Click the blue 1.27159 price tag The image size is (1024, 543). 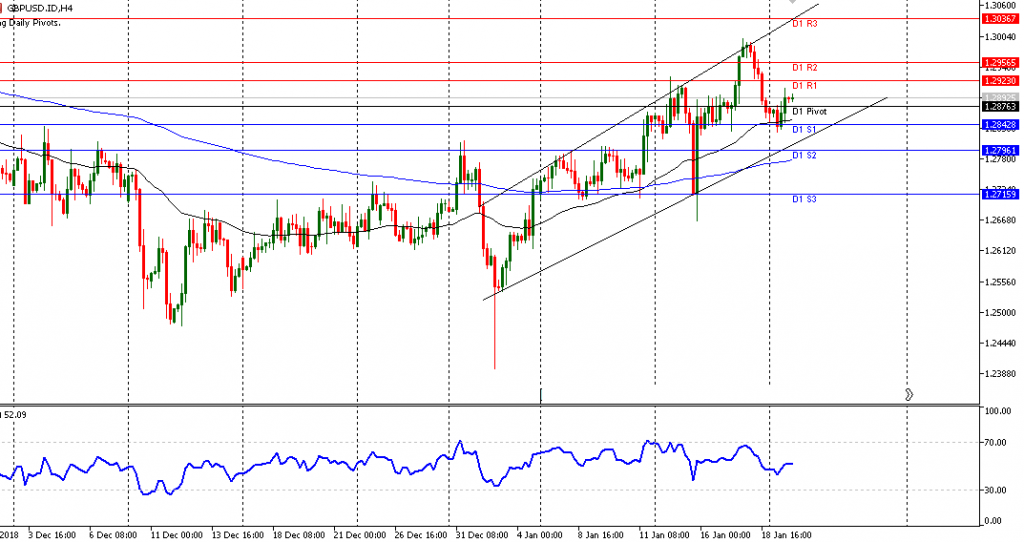[x=1000, y=194]
